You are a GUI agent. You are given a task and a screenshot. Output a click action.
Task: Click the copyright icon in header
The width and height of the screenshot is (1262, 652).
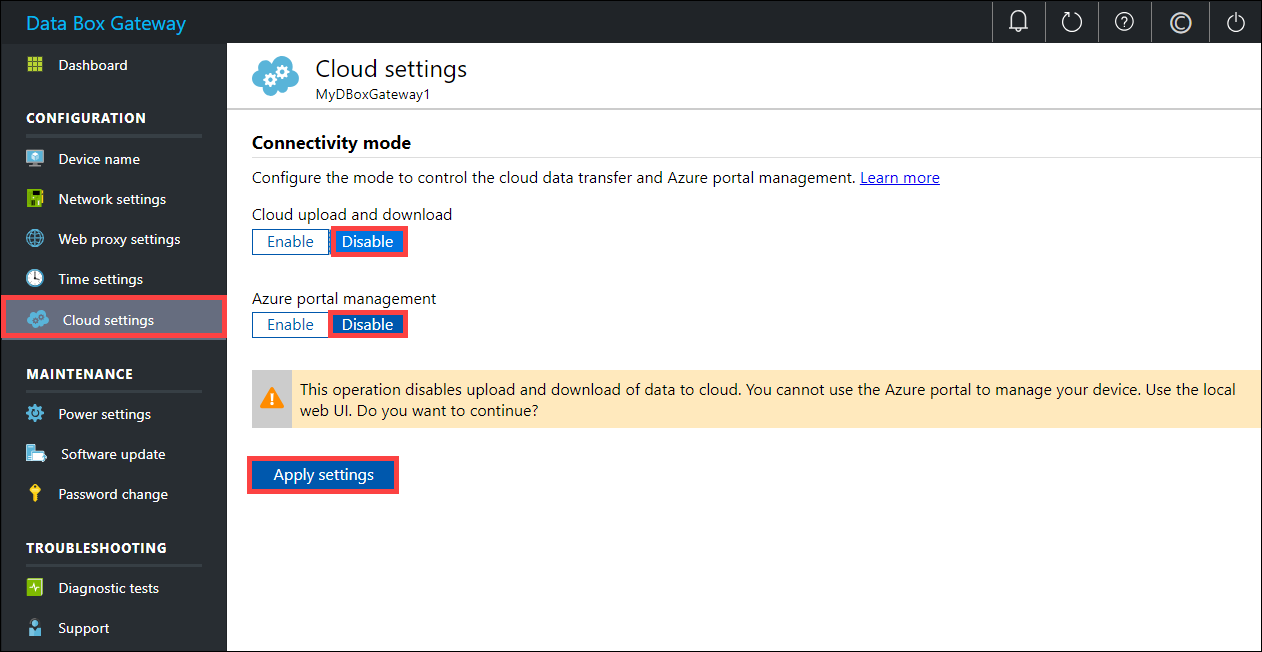(1180, 22)
